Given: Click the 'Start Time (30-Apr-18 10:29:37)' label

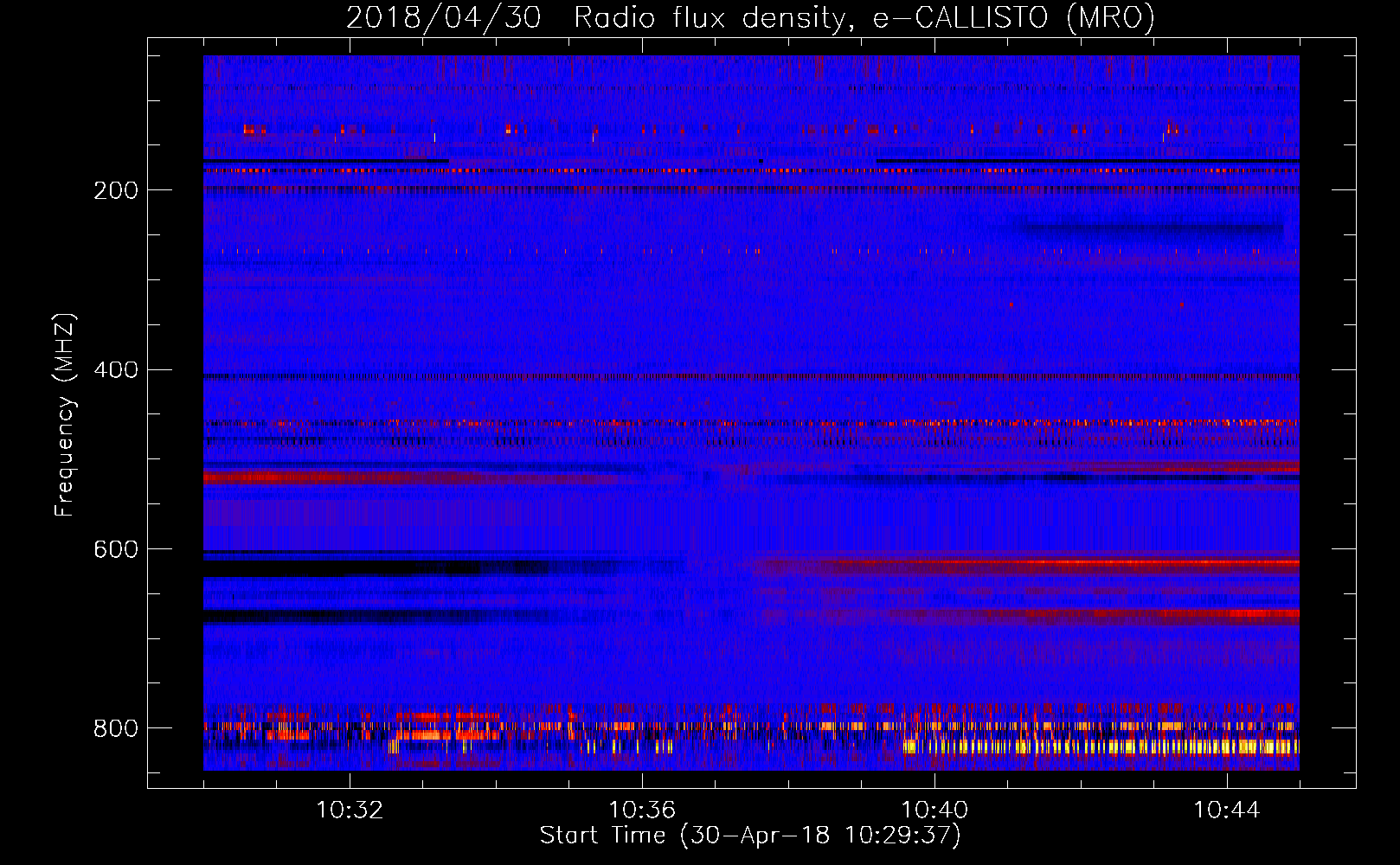Looking at the screenshot, I should click(x=750, y=836).
